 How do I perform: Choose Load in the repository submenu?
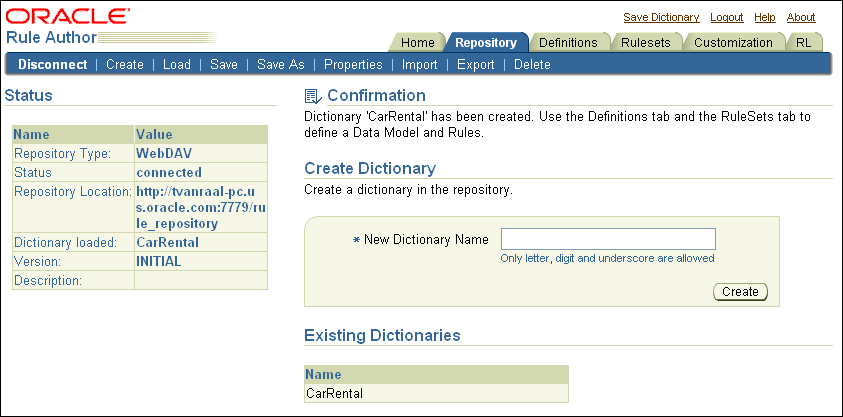point(177,64)
